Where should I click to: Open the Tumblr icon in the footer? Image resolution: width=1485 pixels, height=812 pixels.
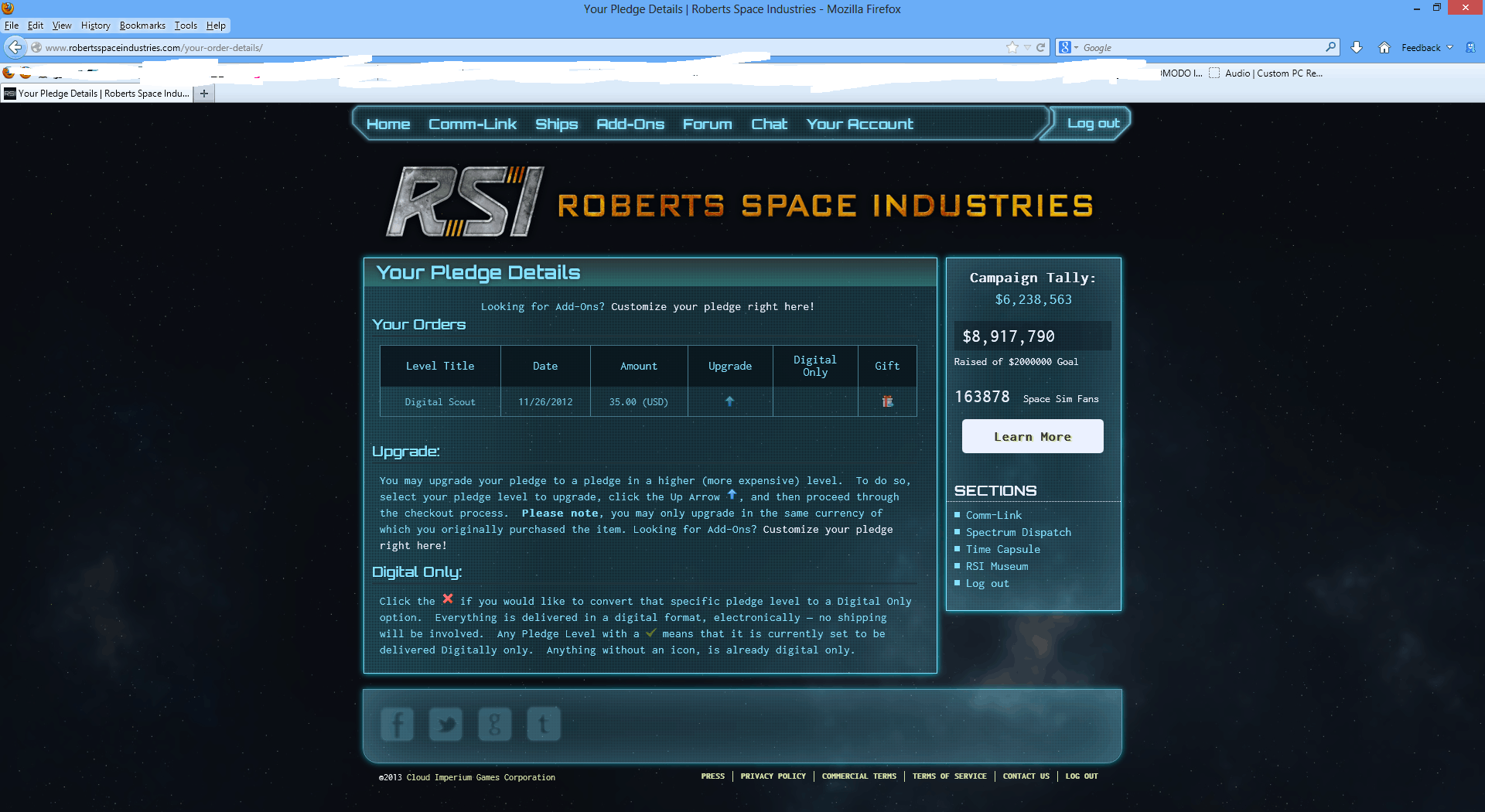[x=544, y=725]
